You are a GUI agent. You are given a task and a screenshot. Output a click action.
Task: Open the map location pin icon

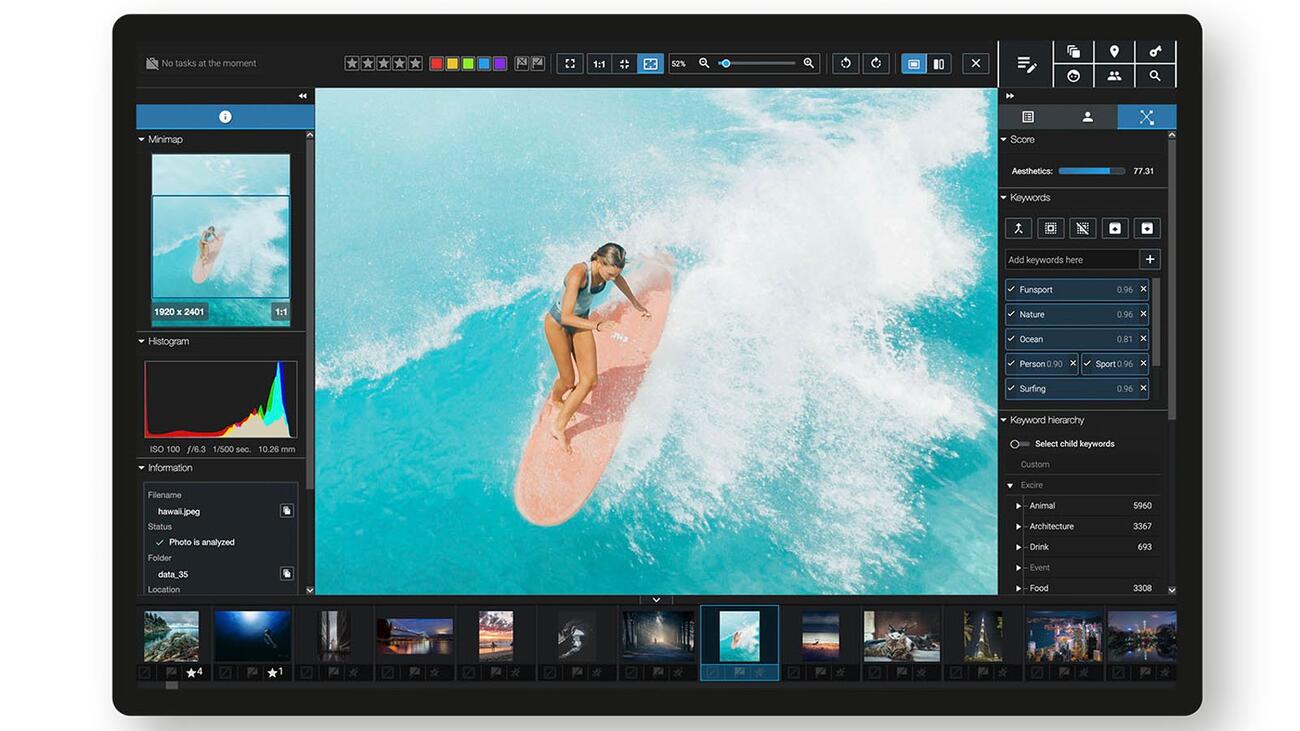[x=1114, y=51]
